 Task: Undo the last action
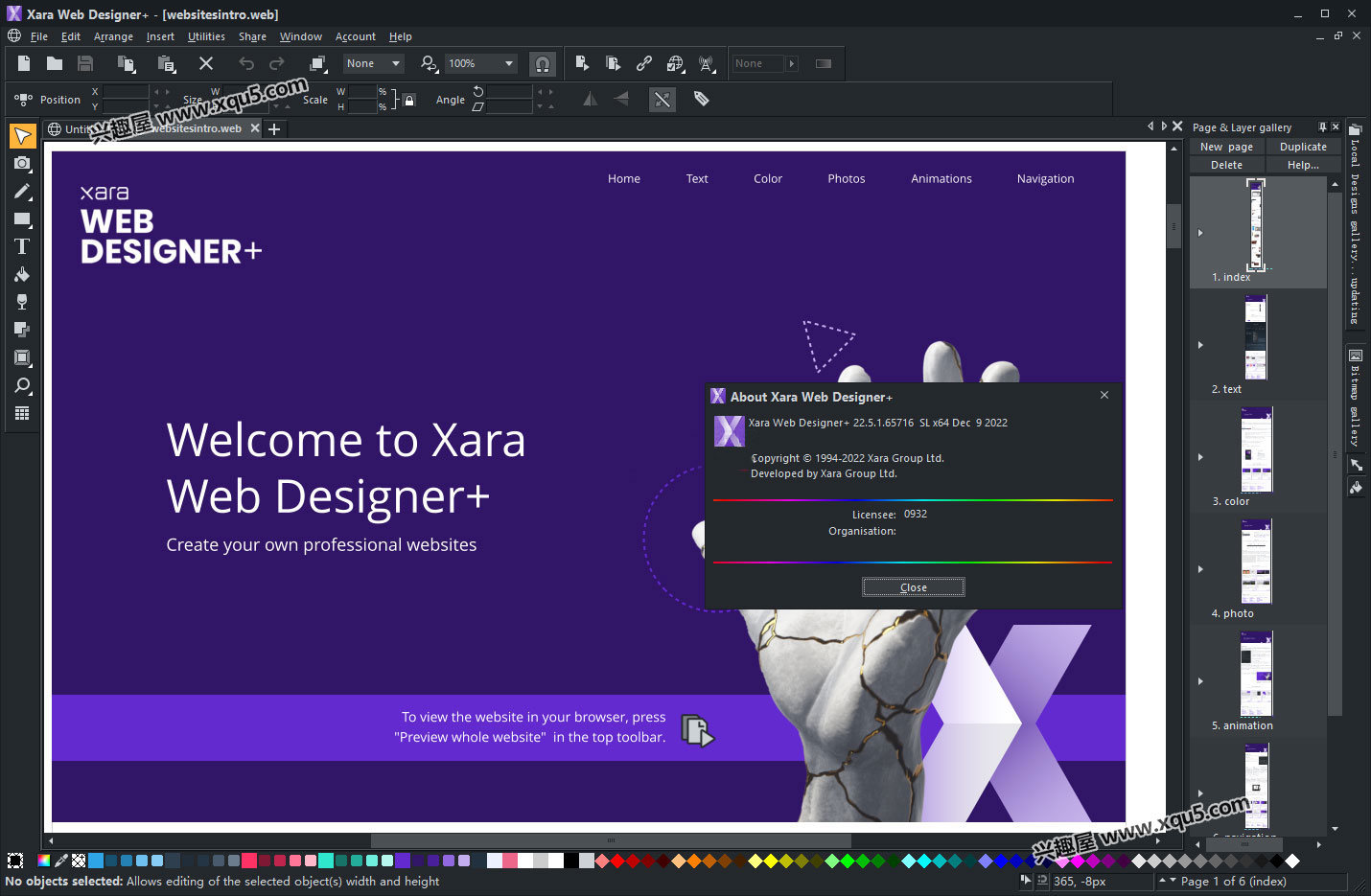(246, 63)
